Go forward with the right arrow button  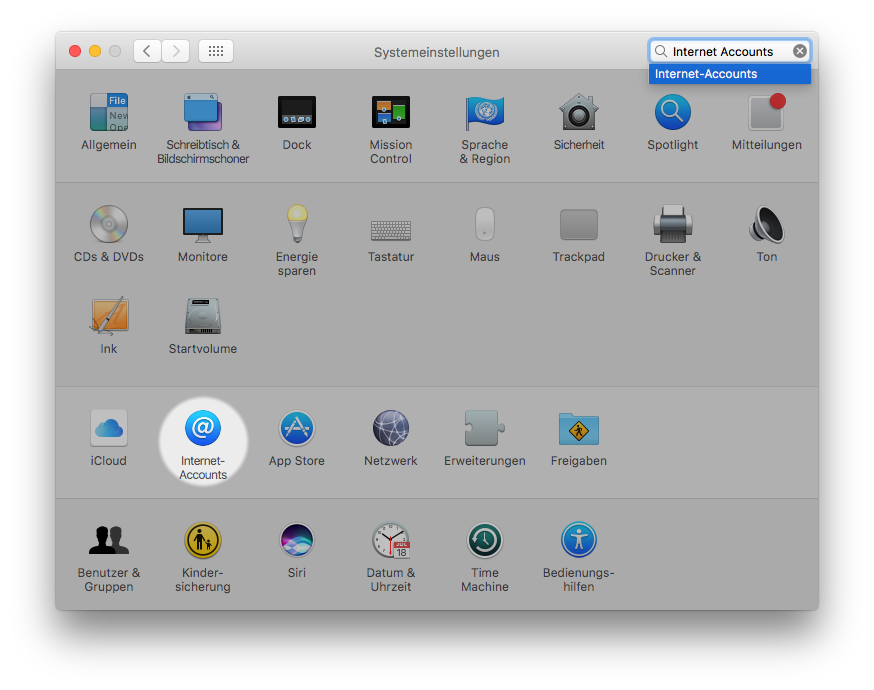click(x=176, y=51)
